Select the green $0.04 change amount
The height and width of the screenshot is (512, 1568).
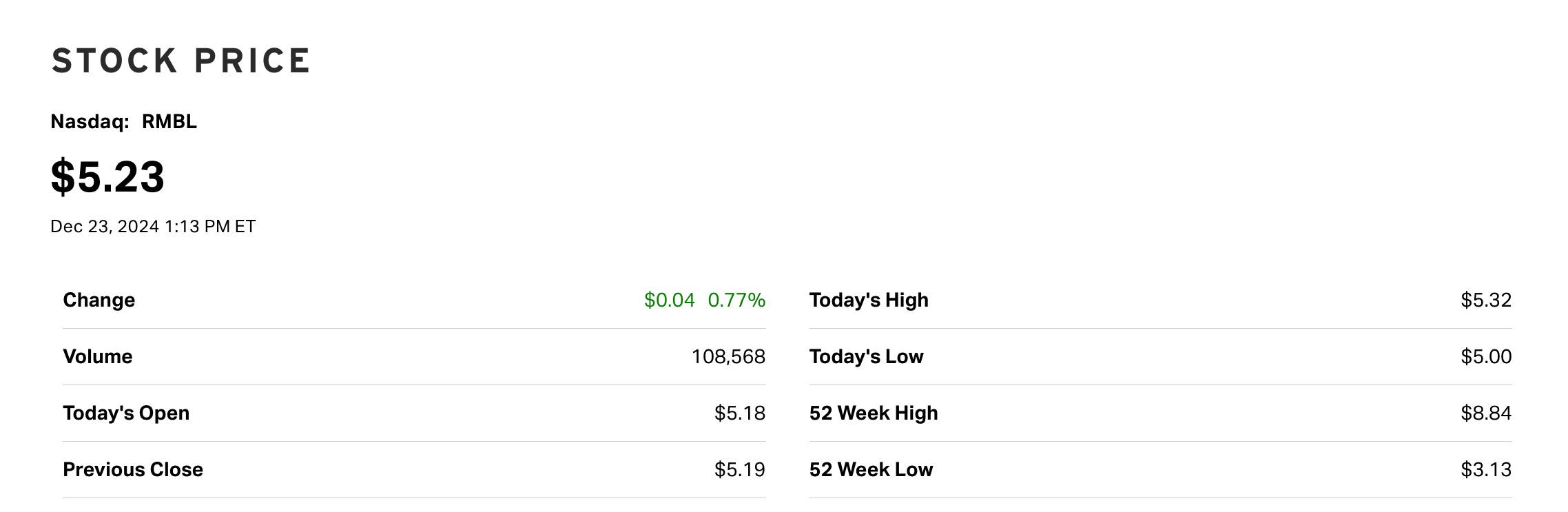click(669, 300)
